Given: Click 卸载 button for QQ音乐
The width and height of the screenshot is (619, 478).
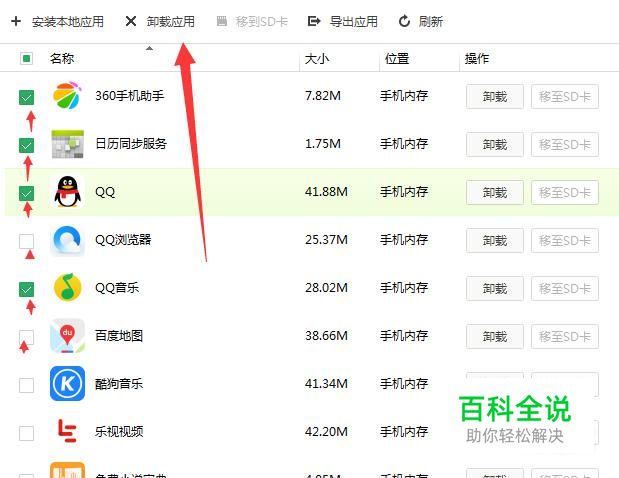Looking at the screenshot, I should tap(495, 289).
